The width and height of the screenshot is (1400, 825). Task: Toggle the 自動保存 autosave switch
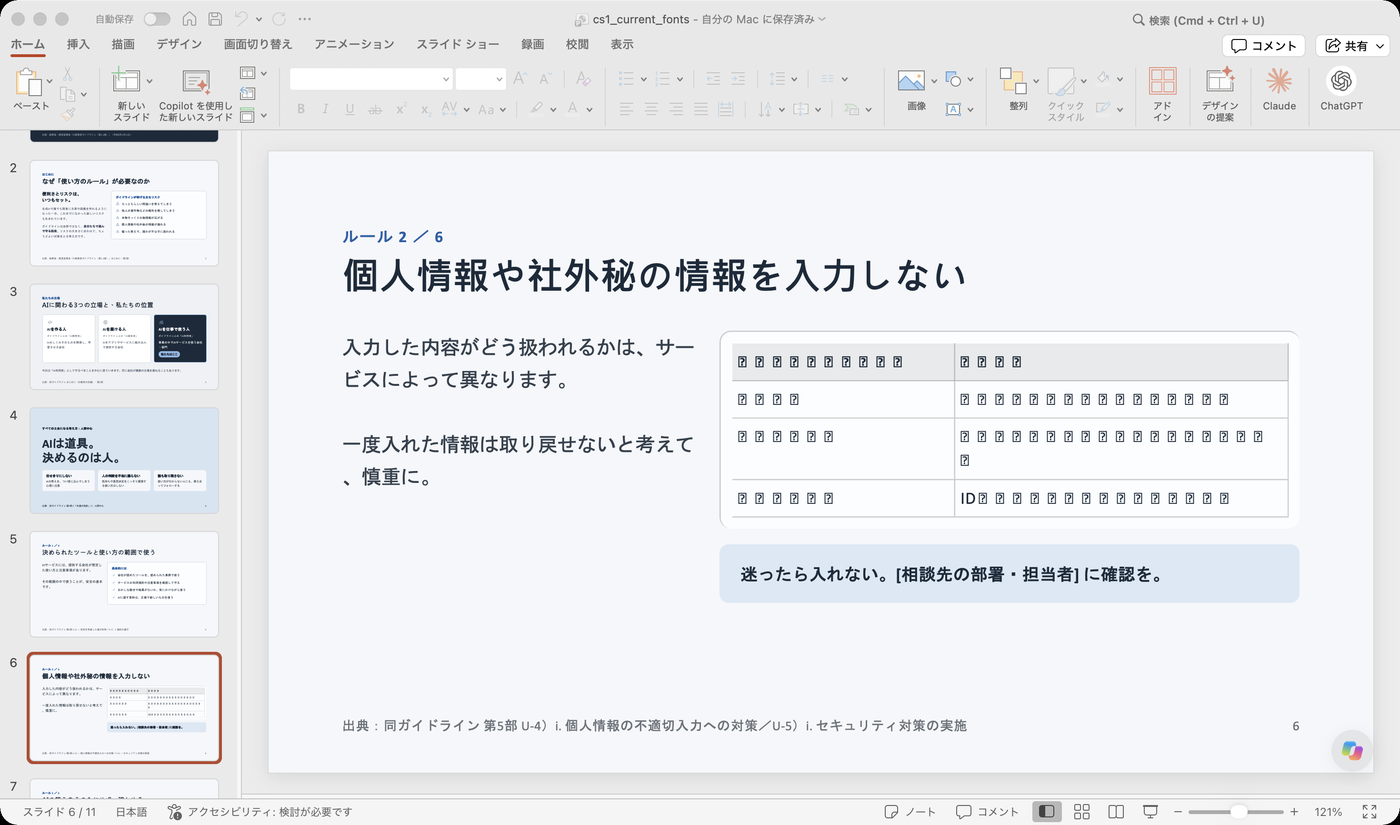[157, 19]
